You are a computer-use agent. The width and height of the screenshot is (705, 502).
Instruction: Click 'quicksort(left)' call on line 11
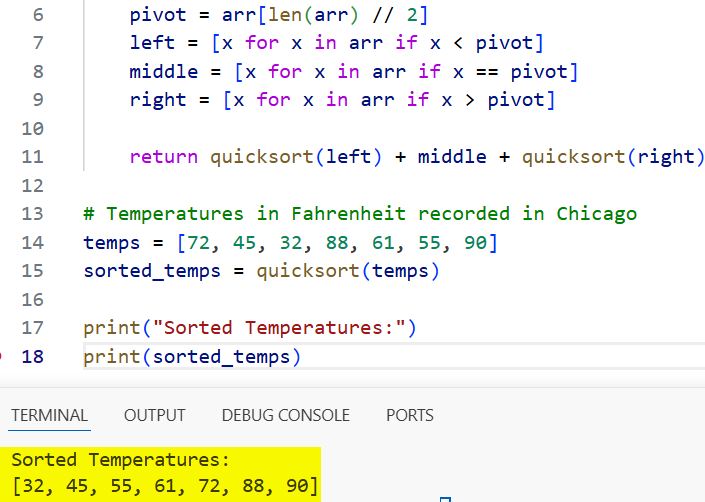pos(296,157)
